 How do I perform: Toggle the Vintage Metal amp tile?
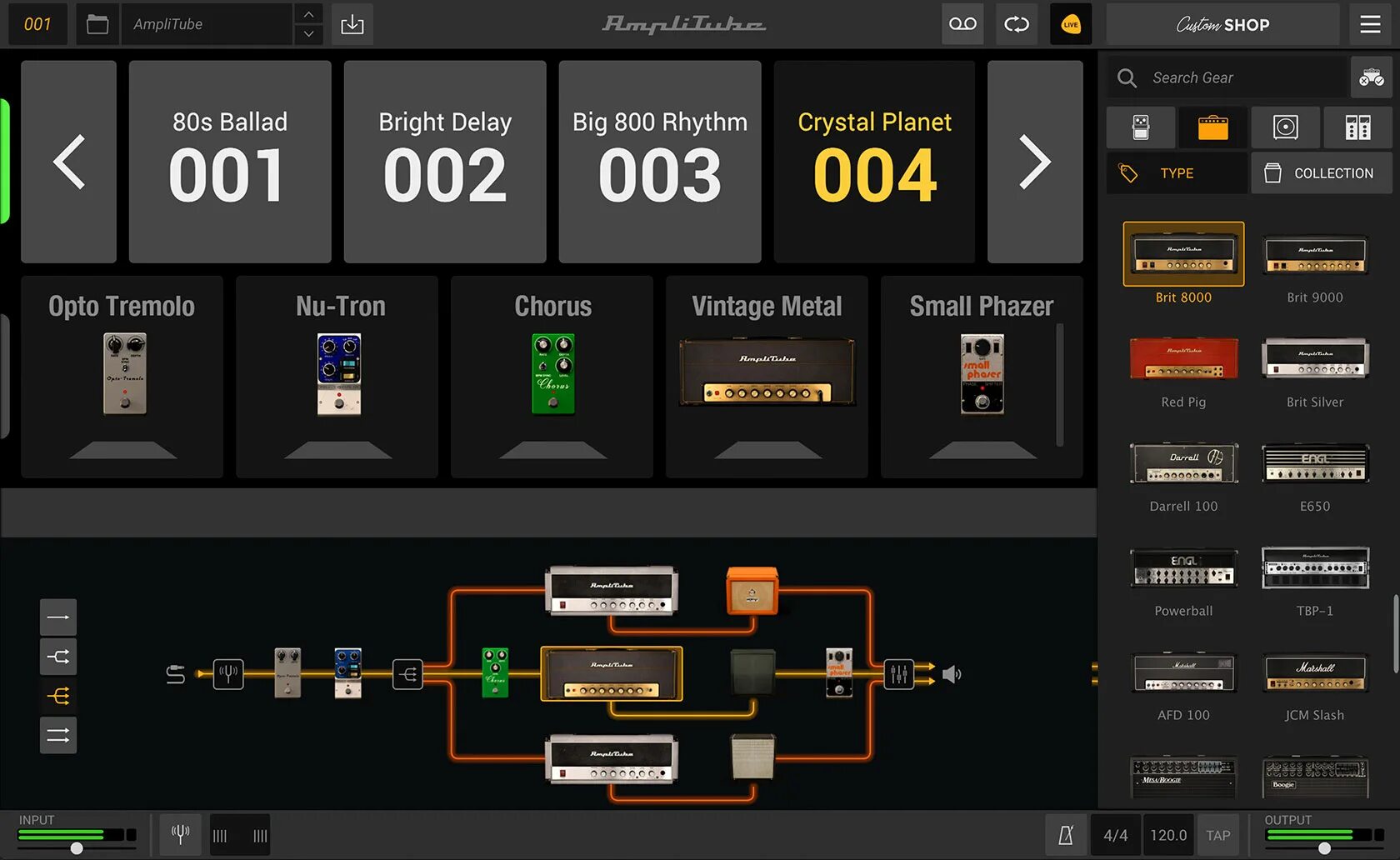pyautogui.click(x=767, y=377)
